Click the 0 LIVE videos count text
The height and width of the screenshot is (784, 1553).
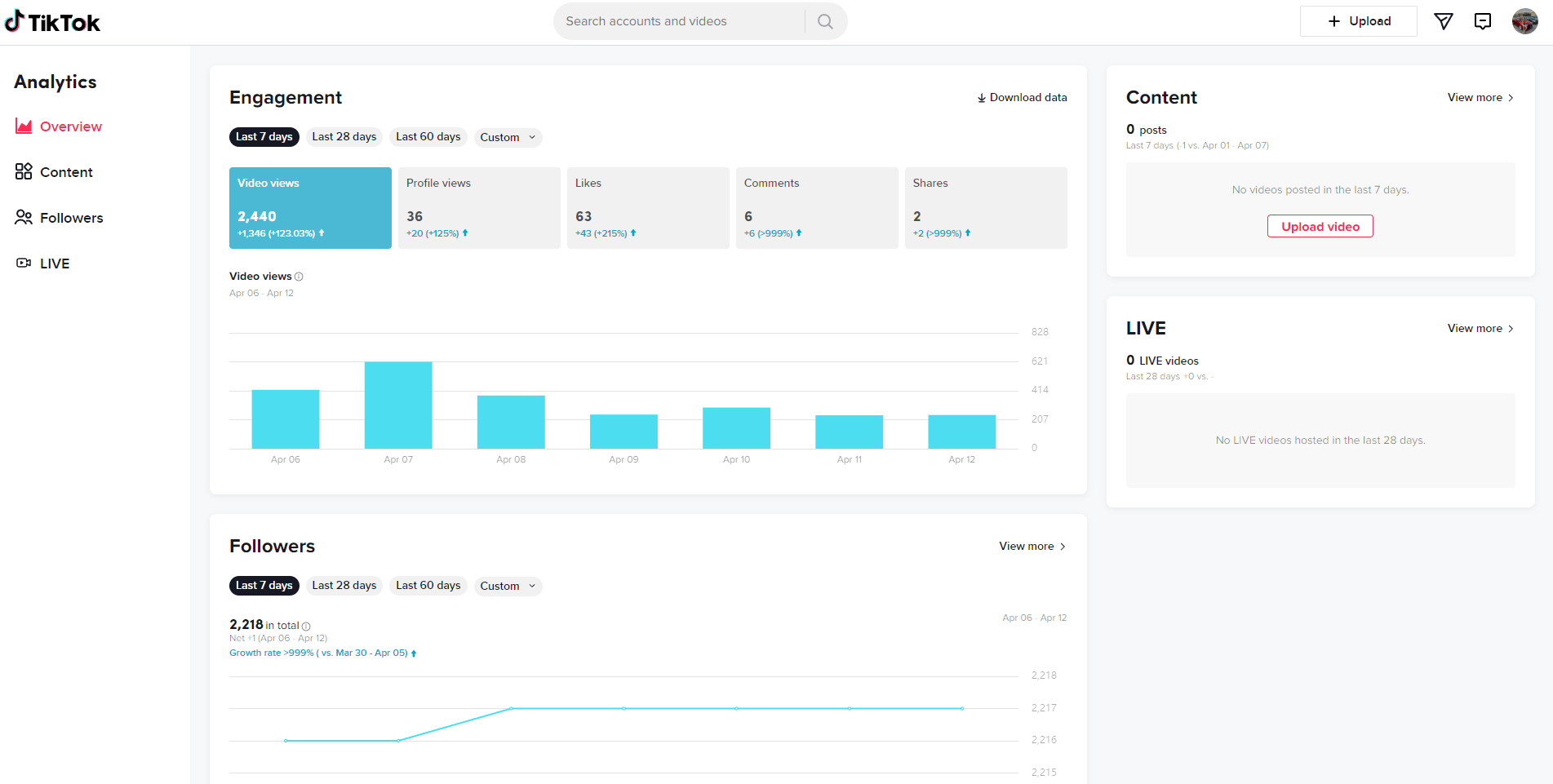pyautogui.click(x=1162, y=361)
